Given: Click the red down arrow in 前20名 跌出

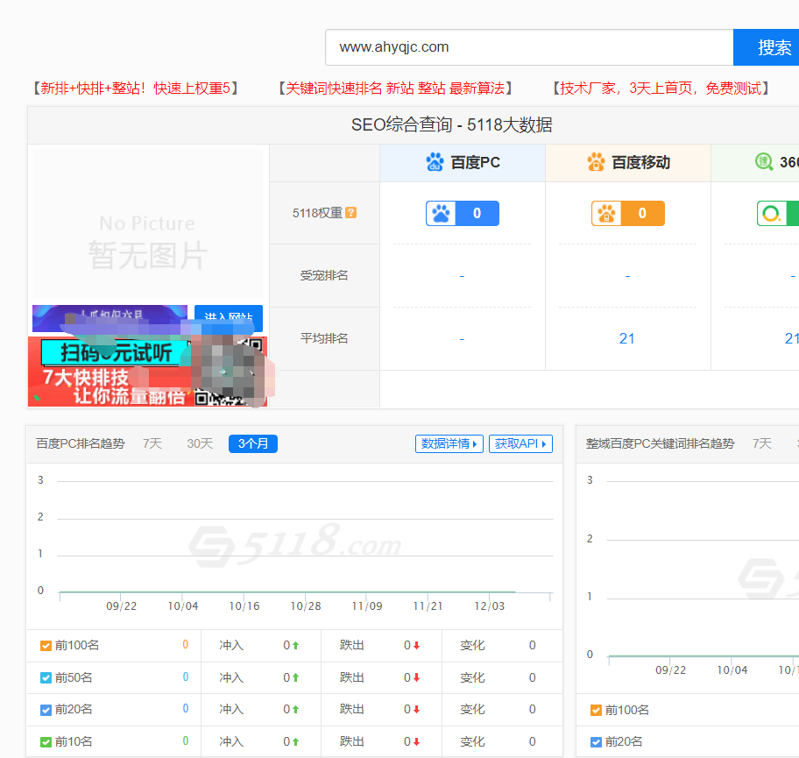Looking at the screenshot, I should [x=416, y=710].
